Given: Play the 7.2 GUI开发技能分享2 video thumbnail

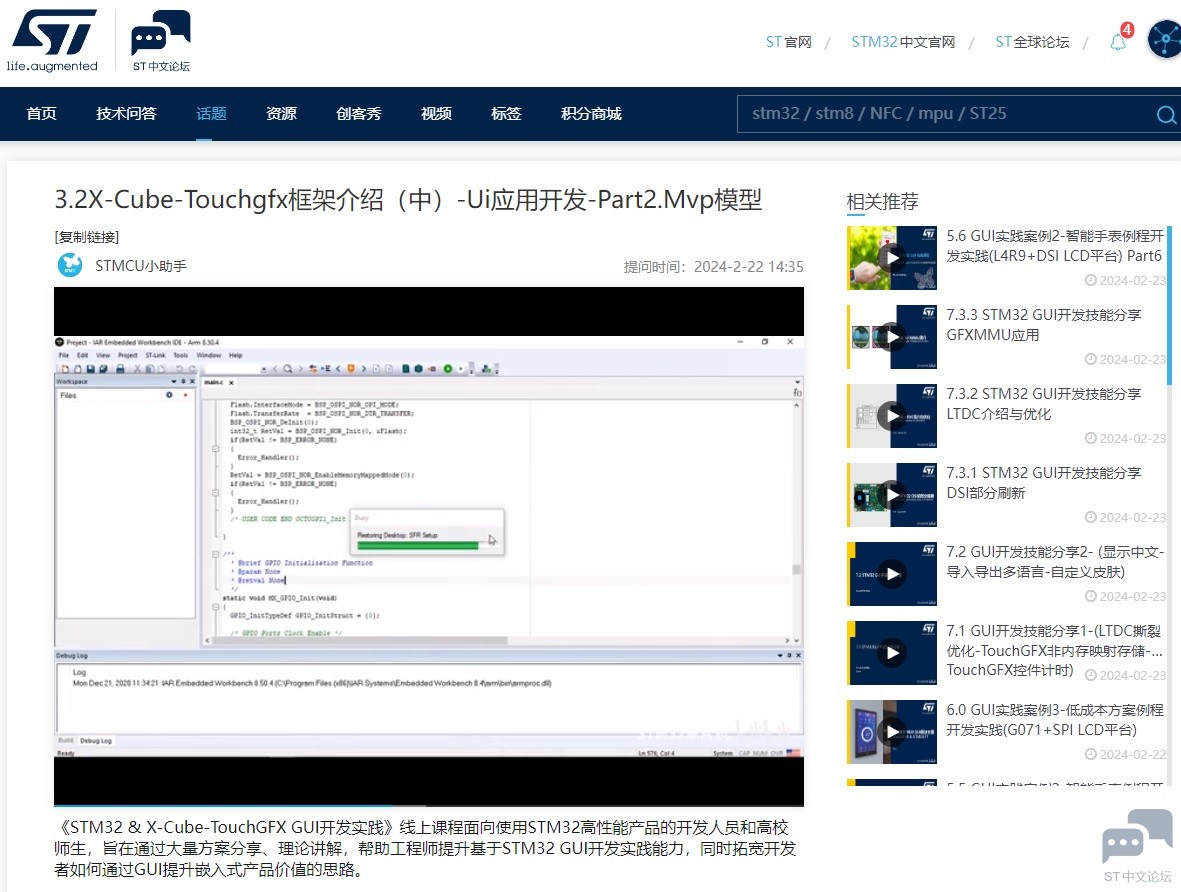Looking at the screenshot, I should click(892, 574).
